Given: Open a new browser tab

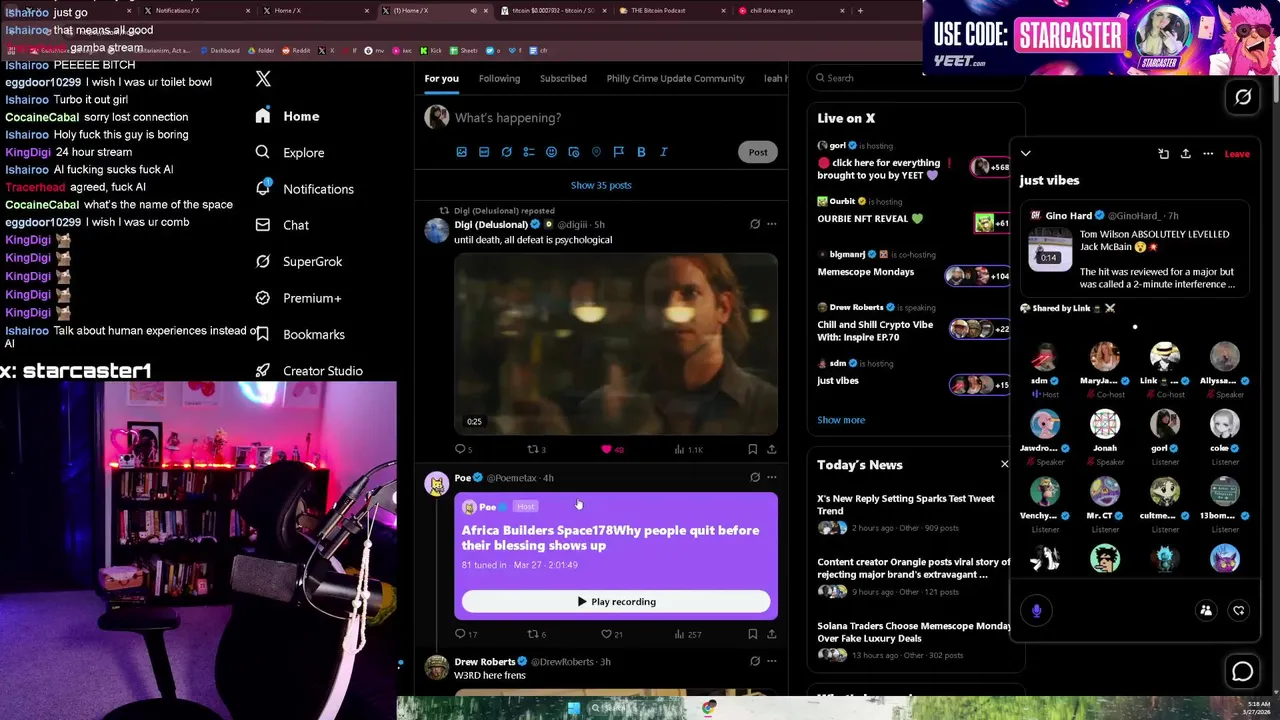Looking at the screenshot, I should (860, 10).
